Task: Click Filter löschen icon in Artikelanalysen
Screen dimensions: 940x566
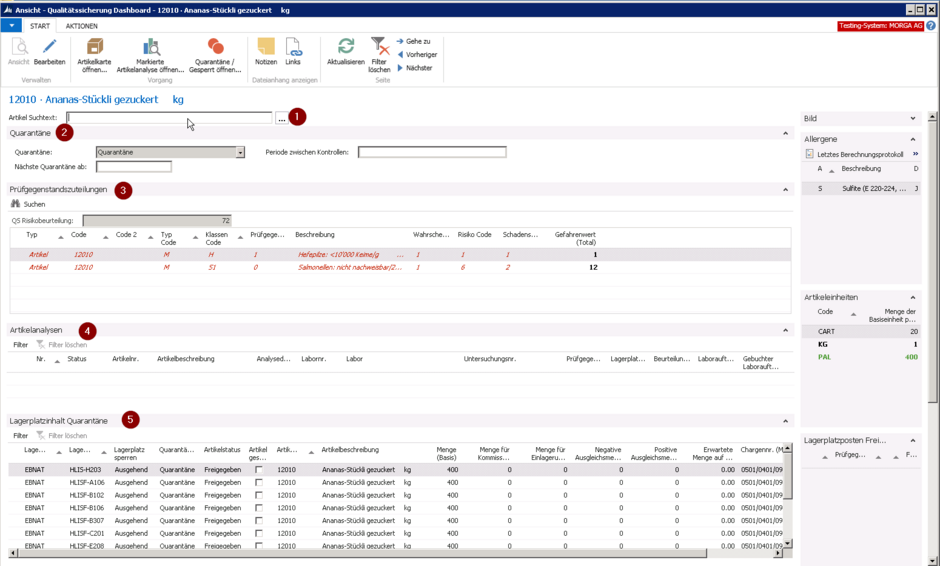Action: click(41, 345)
